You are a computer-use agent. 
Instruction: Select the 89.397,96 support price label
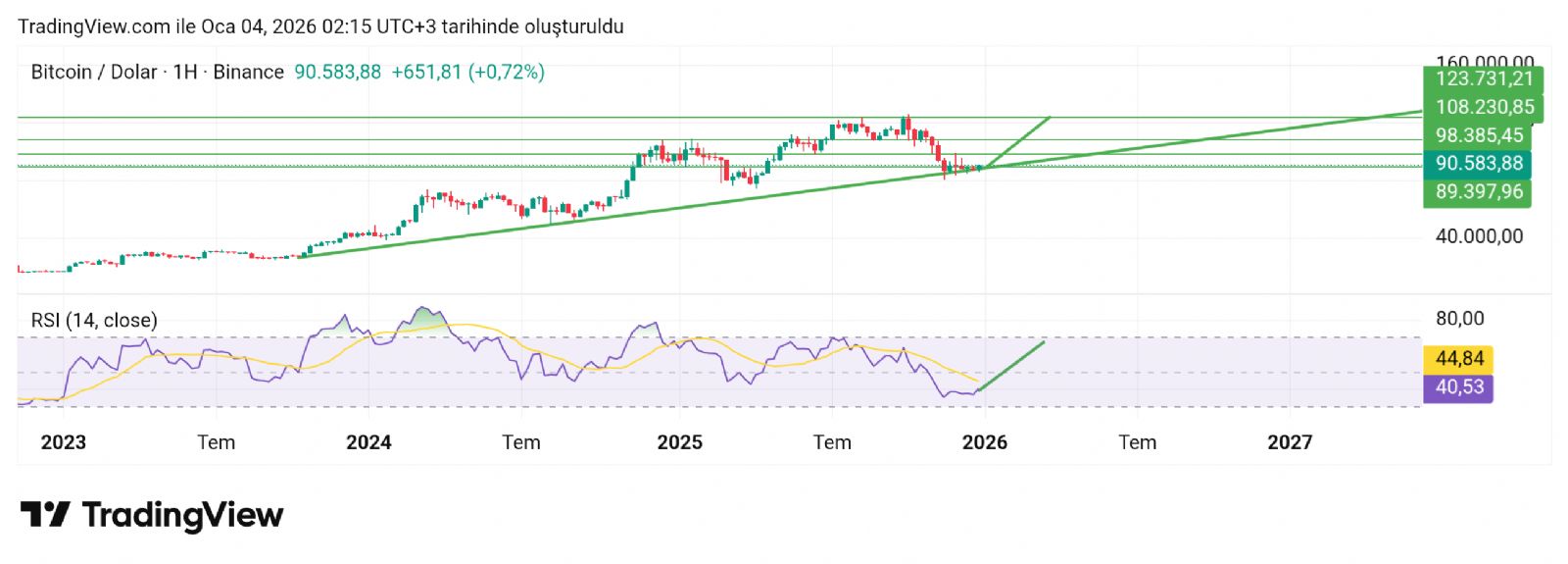1478,192
